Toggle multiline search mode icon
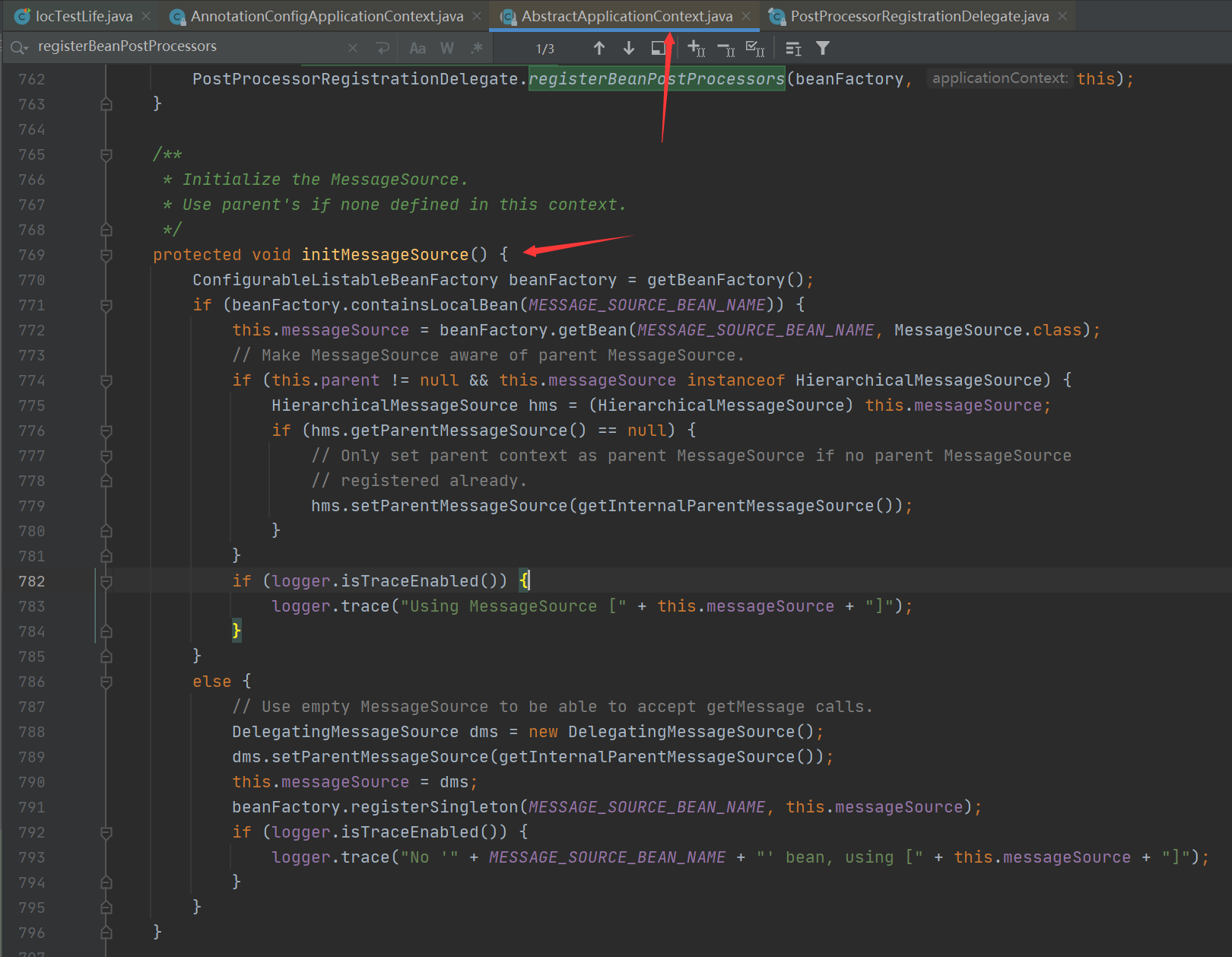Image resolution: width=1232 pixels, height=957 pixels. (793, 49)
